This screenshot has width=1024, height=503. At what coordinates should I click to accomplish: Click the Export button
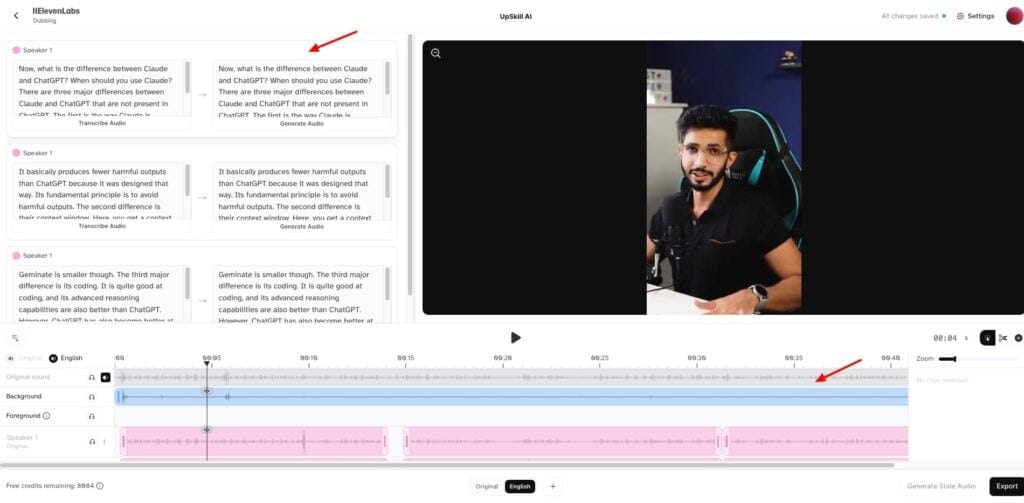[1004, 486]
